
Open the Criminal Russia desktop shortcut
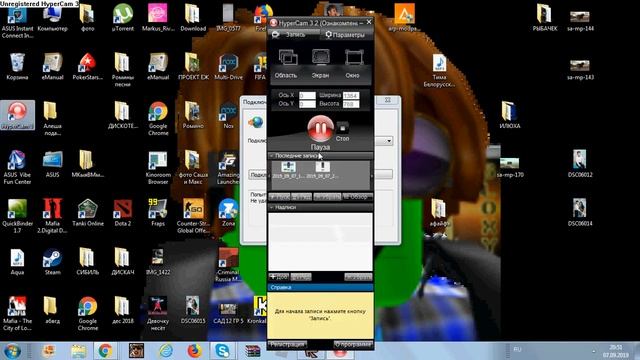click(x=228, y=265)
